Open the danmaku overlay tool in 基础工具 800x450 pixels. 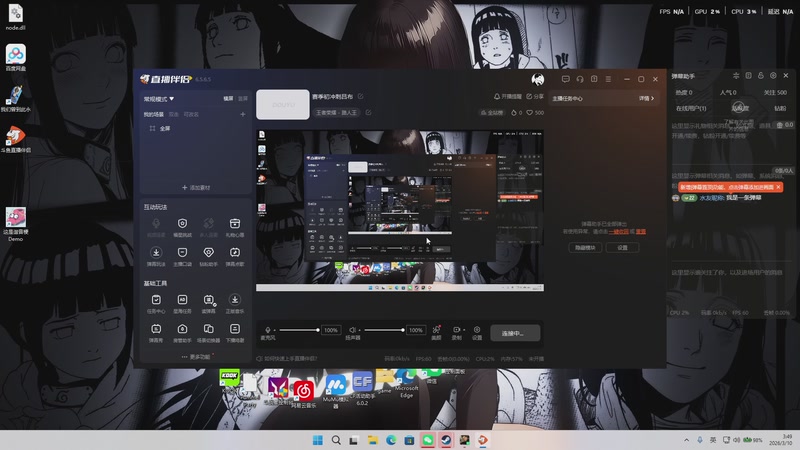click(x=208, y=304)
